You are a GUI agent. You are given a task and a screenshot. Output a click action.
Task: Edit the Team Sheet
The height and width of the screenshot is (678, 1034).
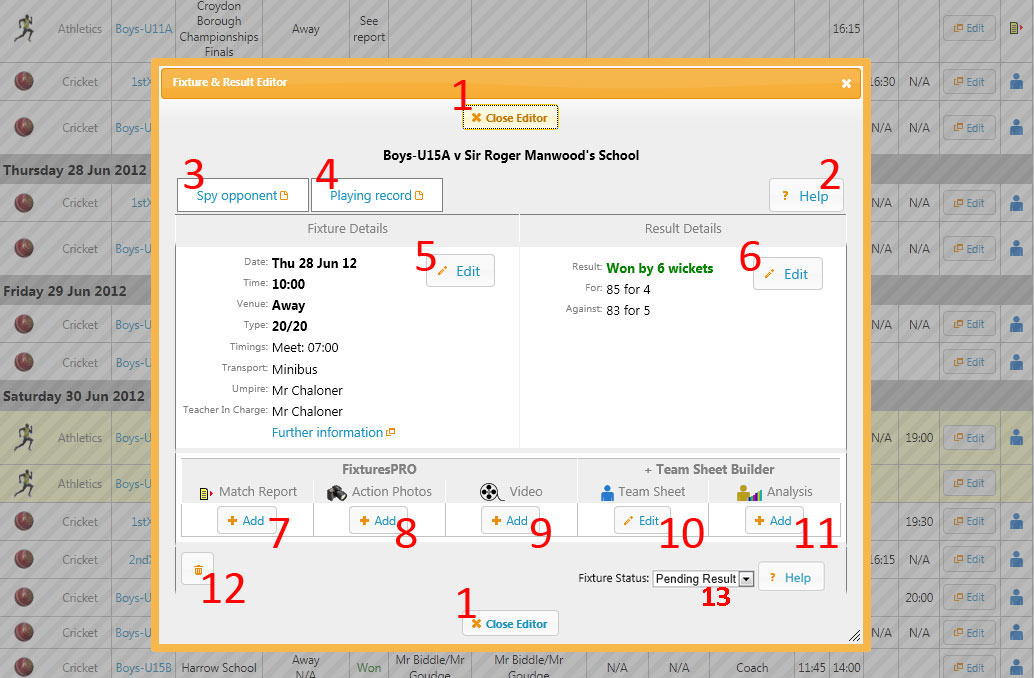coord(642,520)
